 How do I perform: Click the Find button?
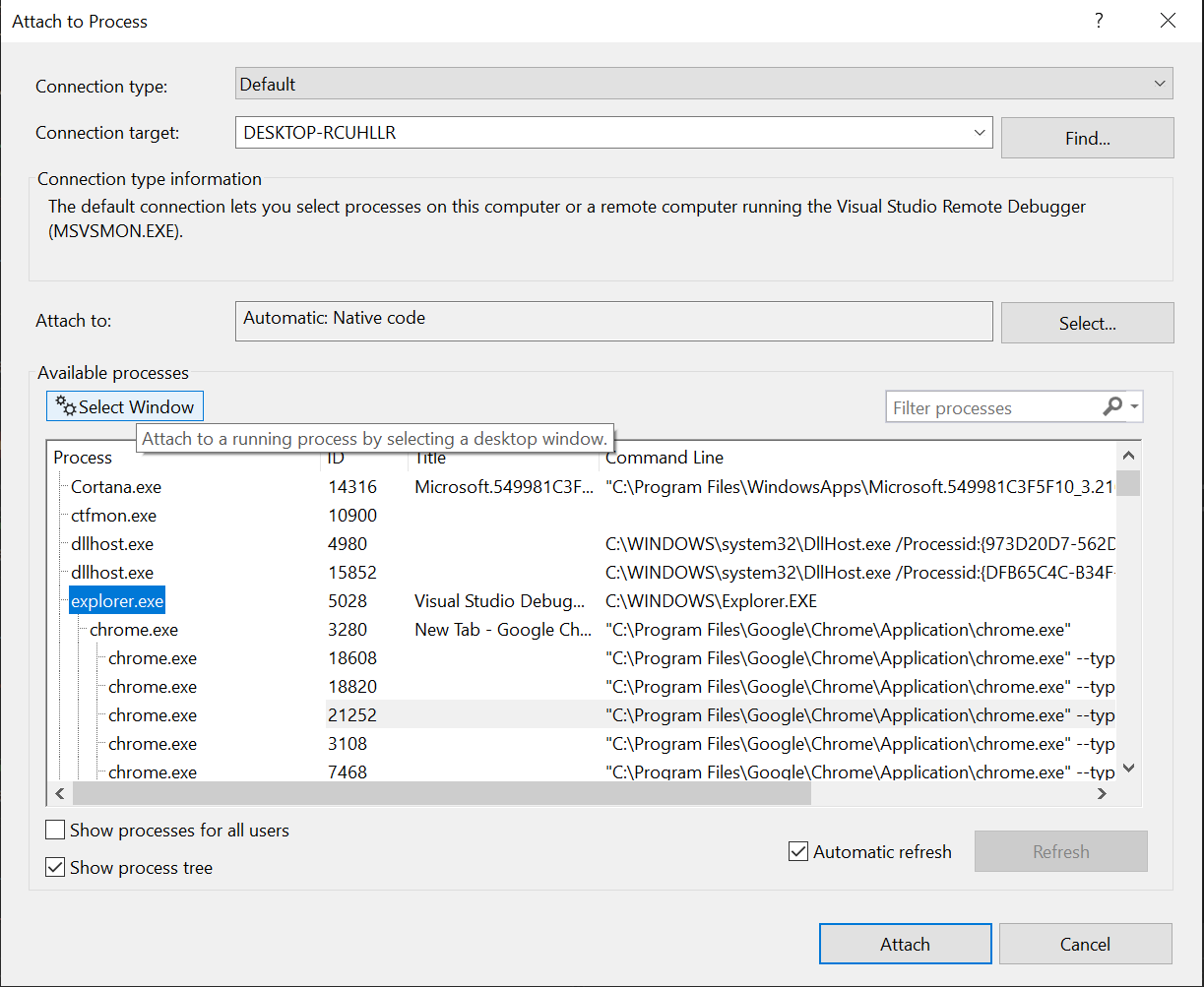click(1086, 137)
